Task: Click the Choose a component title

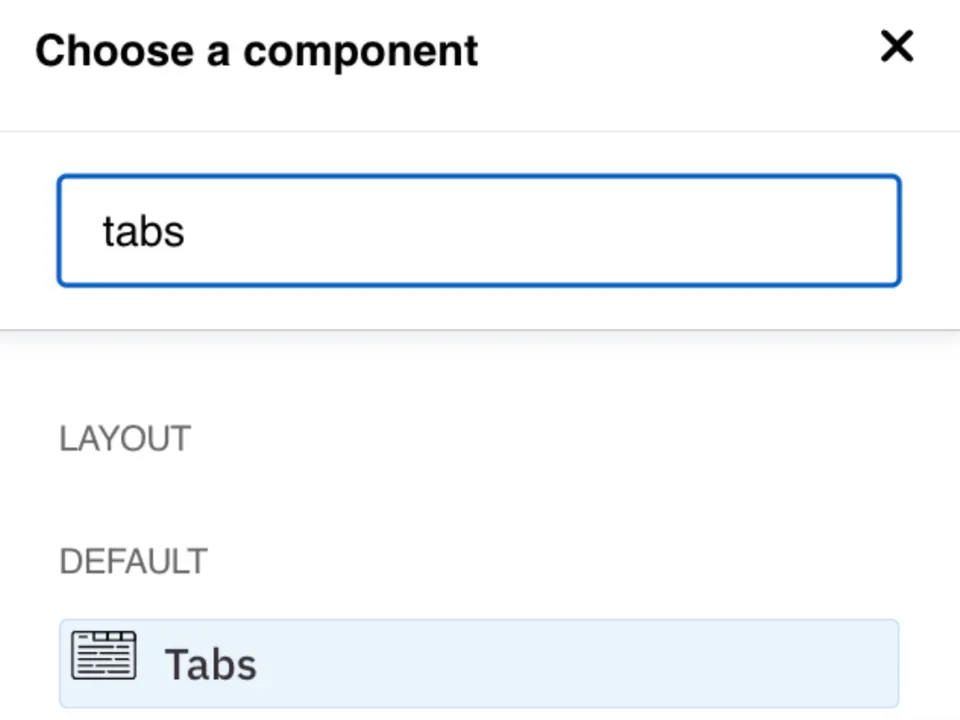Action: [x=256, y=50]
